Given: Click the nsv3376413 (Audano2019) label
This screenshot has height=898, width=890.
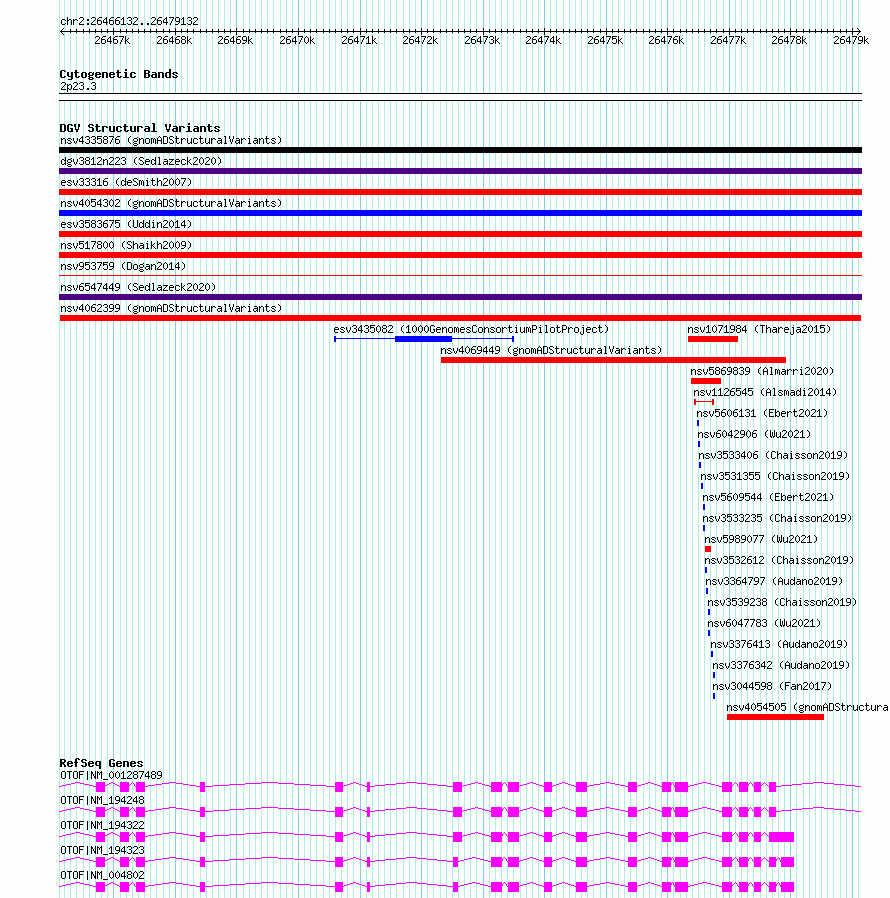Looking at the screenshot, I should [x=779, y=644].
